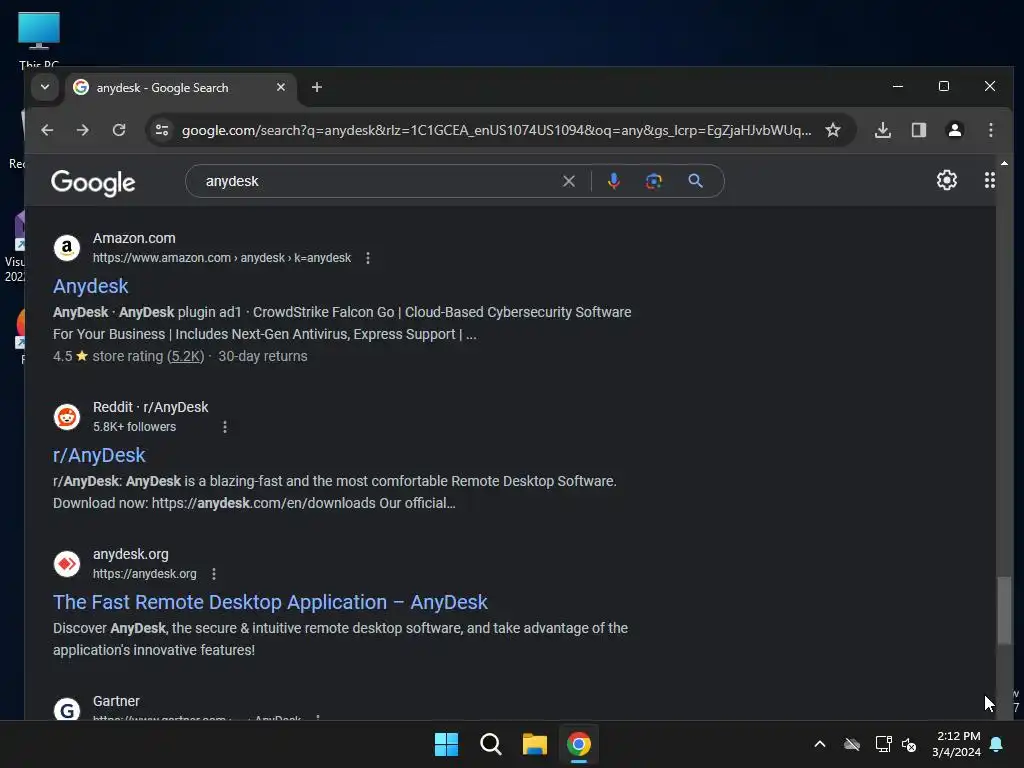Open new tab with plus button
Image resolution: width=1024 pixels, height=768 pixels.
pos(317,88)
